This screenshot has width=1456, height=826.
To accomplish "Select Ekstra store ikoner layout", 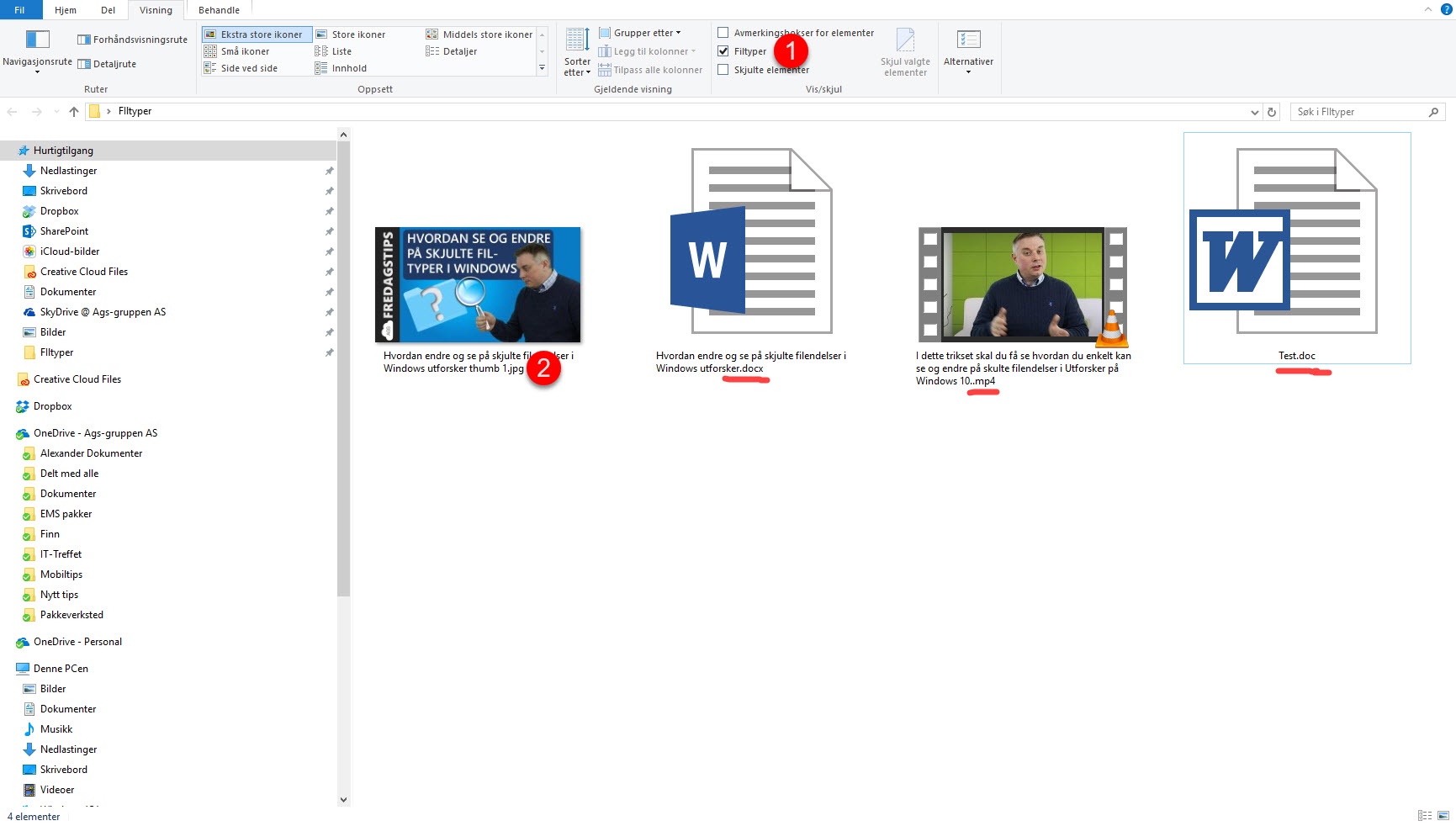I will 257,34.
